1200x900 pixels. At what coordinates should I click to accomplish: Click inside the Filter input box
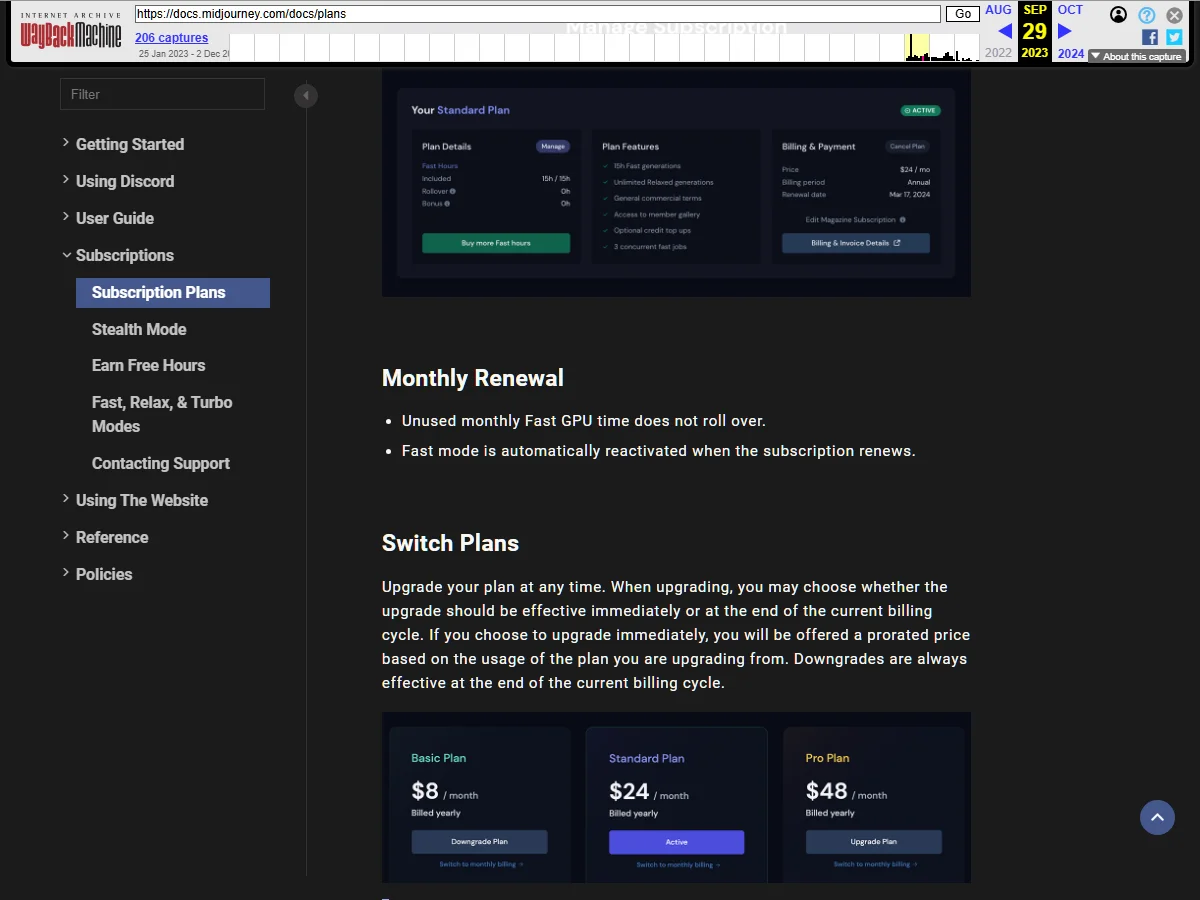coord(162,93)
